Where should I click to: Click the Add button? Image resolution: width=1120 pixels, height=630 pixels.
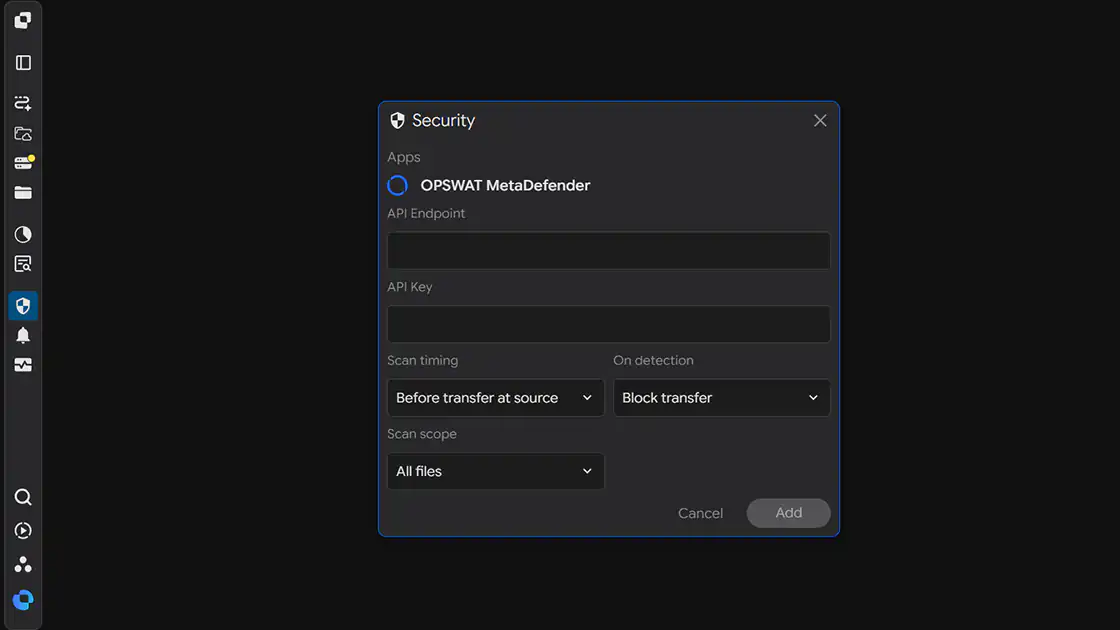[x=789, y=513]
